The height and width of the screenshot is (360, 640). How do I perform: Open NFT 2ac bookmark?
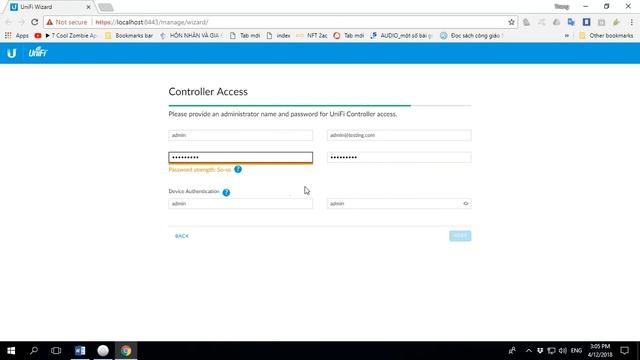(312, 36)
